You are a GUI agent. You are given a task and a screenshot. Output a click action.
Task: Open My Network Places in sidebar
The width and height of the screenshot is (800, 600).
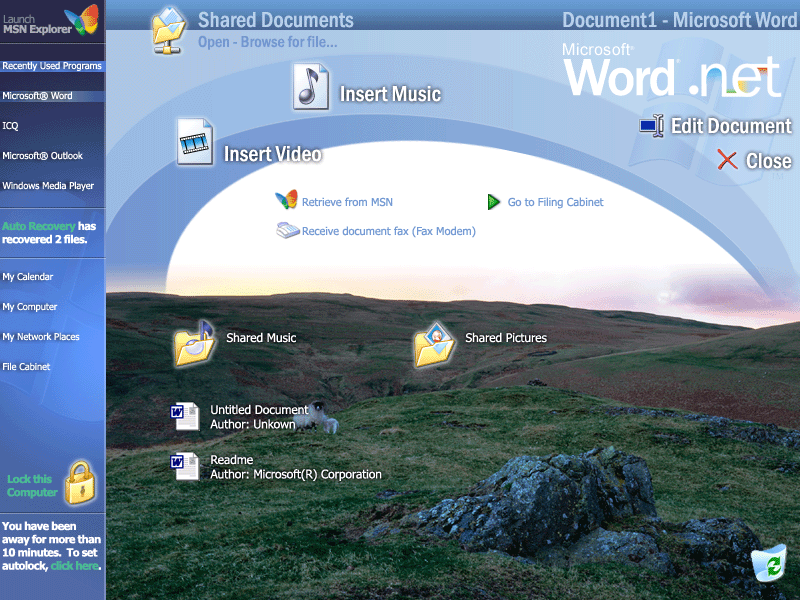[x=41, y=337]
